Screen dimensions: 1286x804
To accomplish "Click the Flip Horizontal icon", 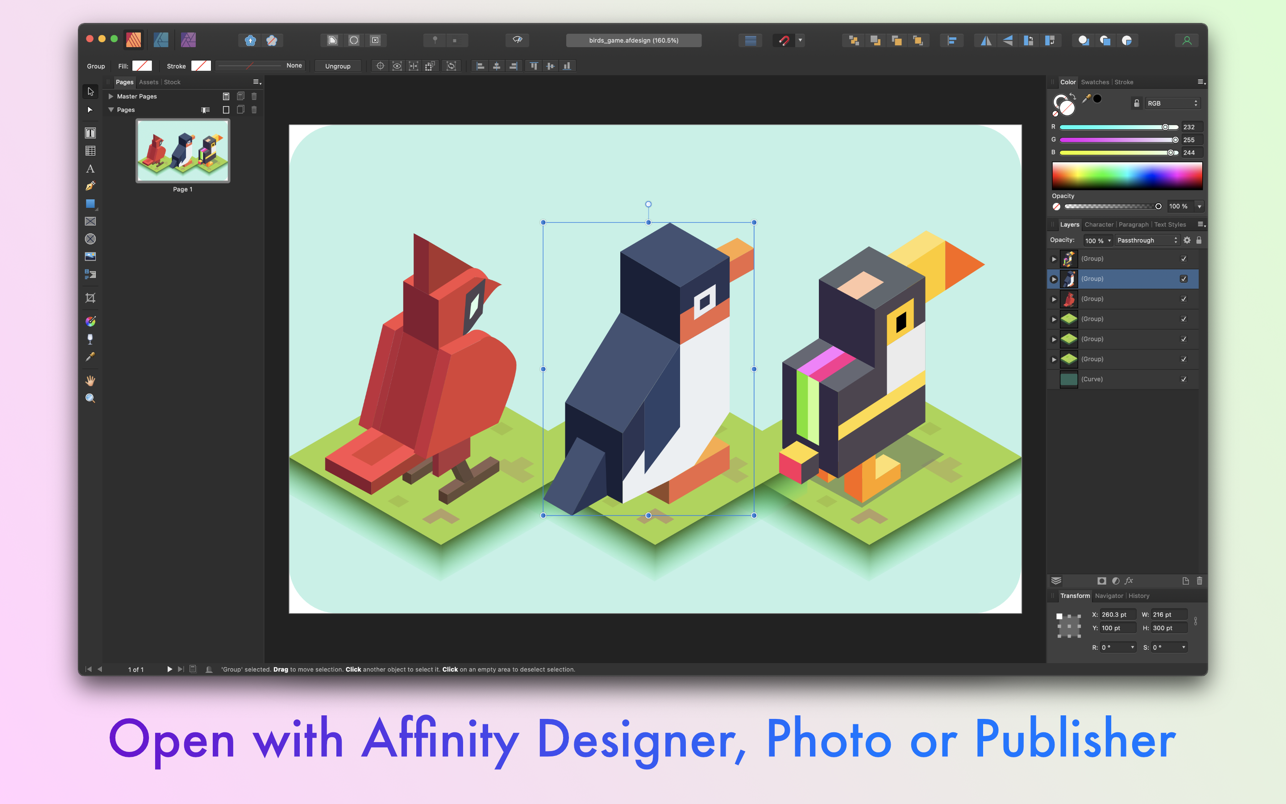I will (986, 41).
